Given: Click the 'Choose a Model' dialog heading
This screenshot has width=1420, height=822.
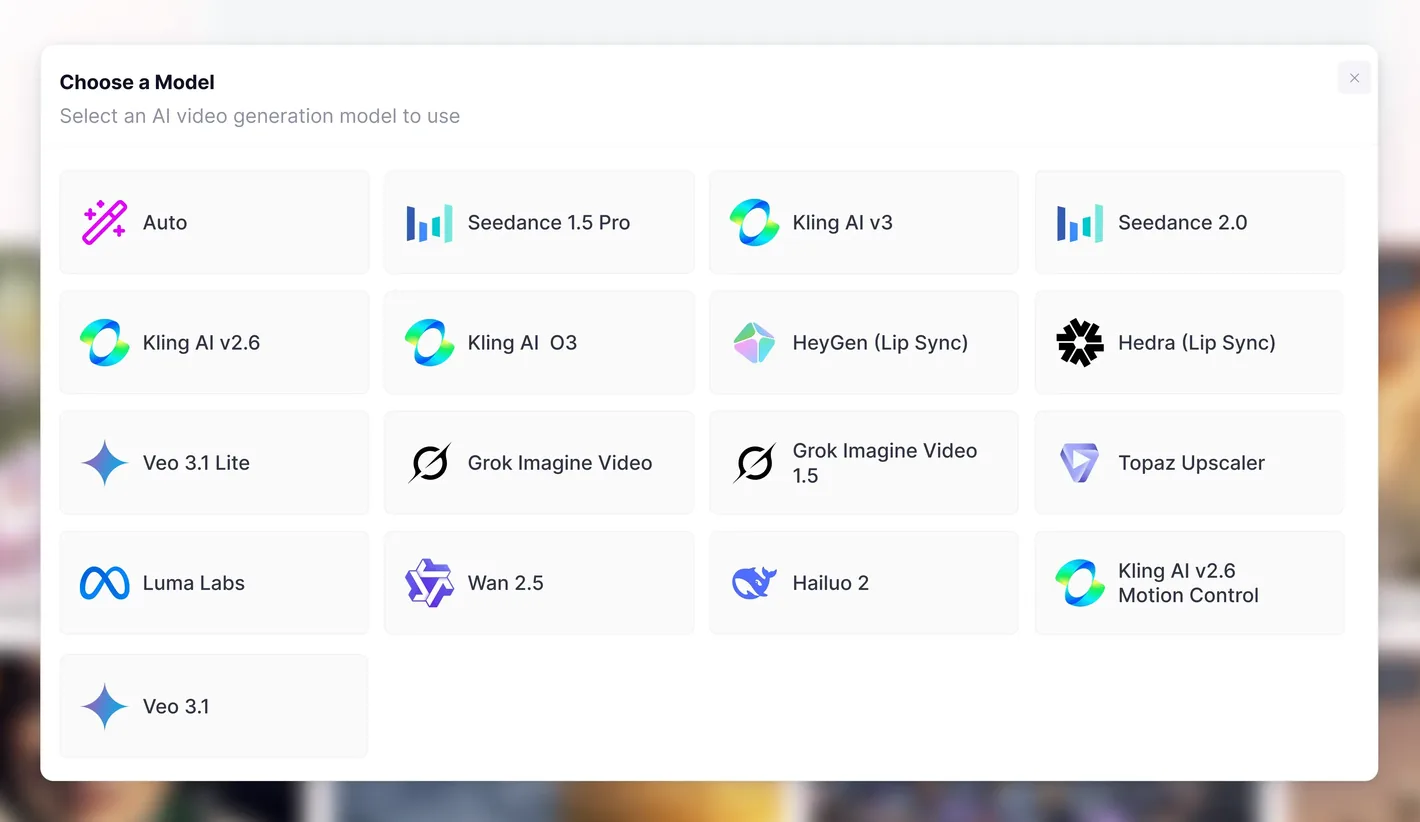Looking at the screenshot, I should (137, 82).
